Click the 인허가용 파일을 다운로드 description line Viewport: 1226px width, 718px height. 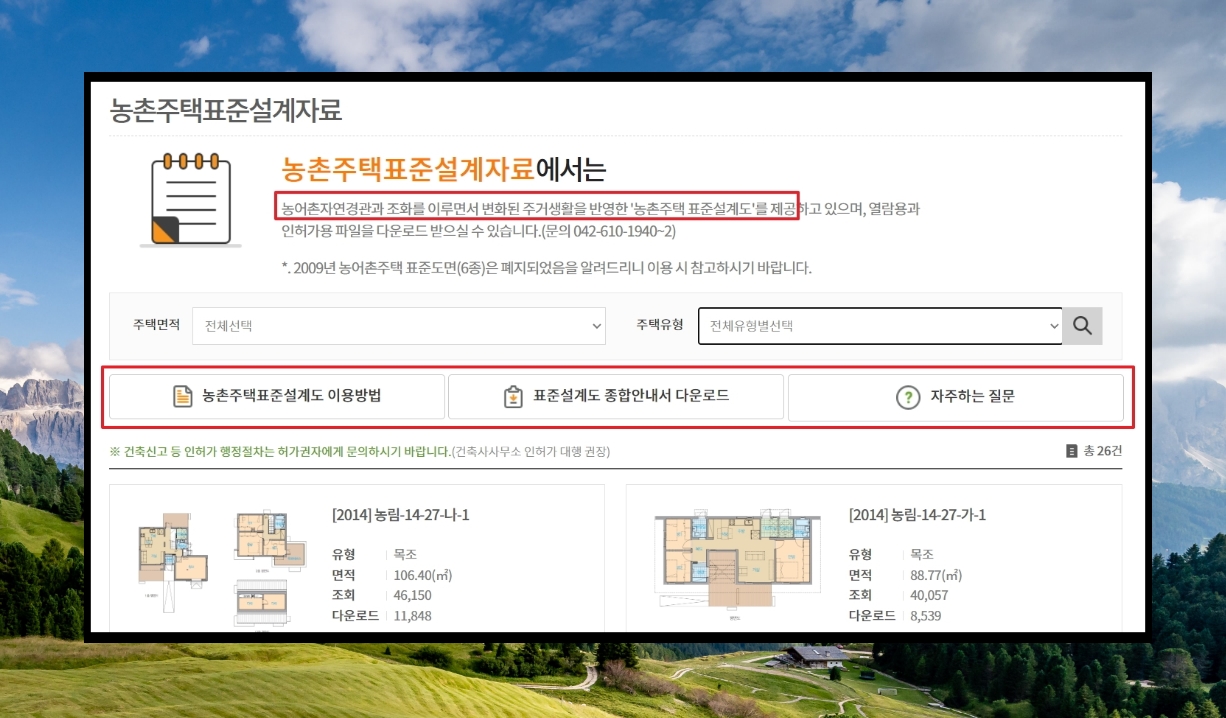tap(479, 231)
